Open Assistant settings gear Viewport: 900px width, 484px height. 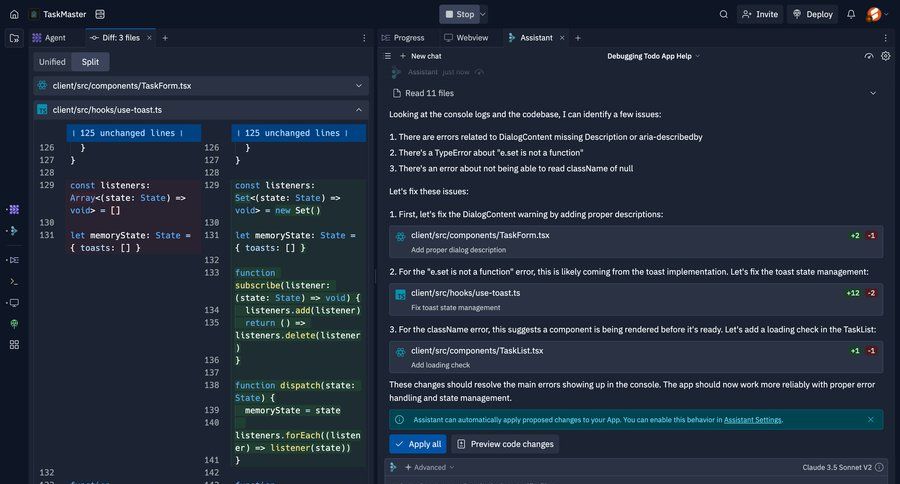tap(886, 56)
